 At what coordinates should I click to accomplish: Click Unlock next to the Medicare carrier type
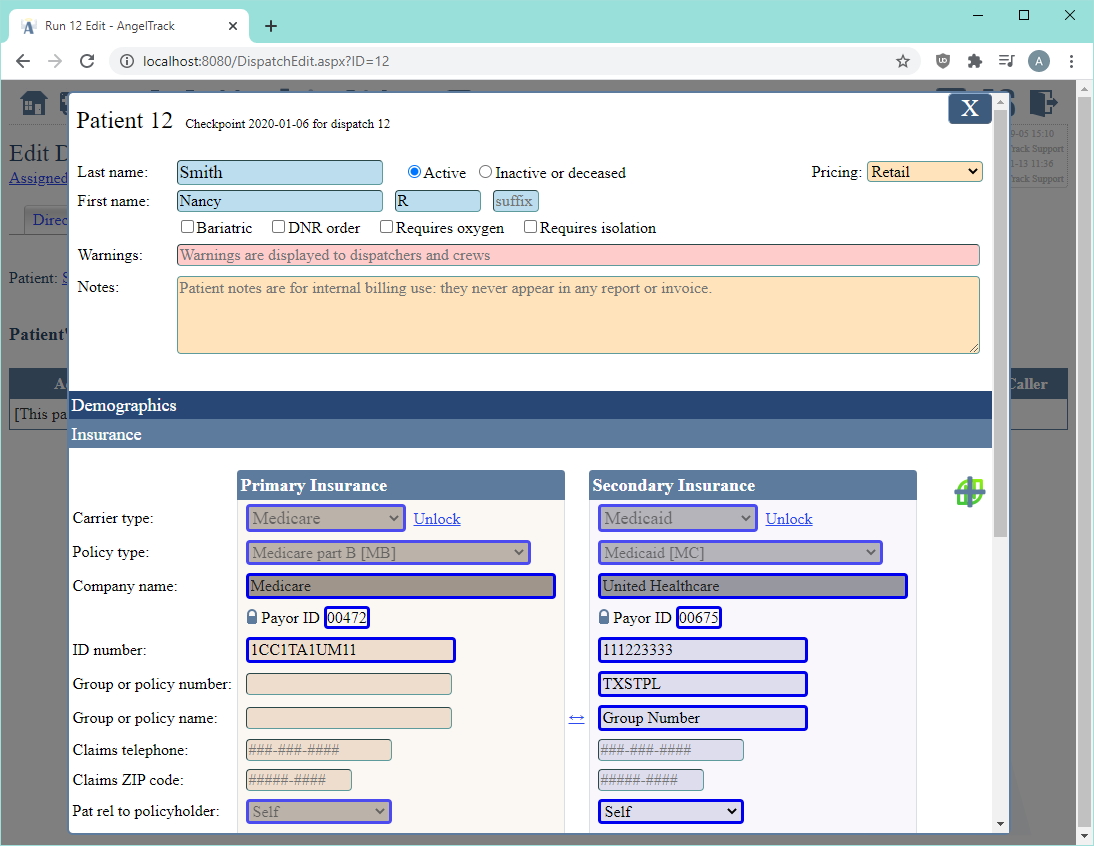[x=436, y=518]
